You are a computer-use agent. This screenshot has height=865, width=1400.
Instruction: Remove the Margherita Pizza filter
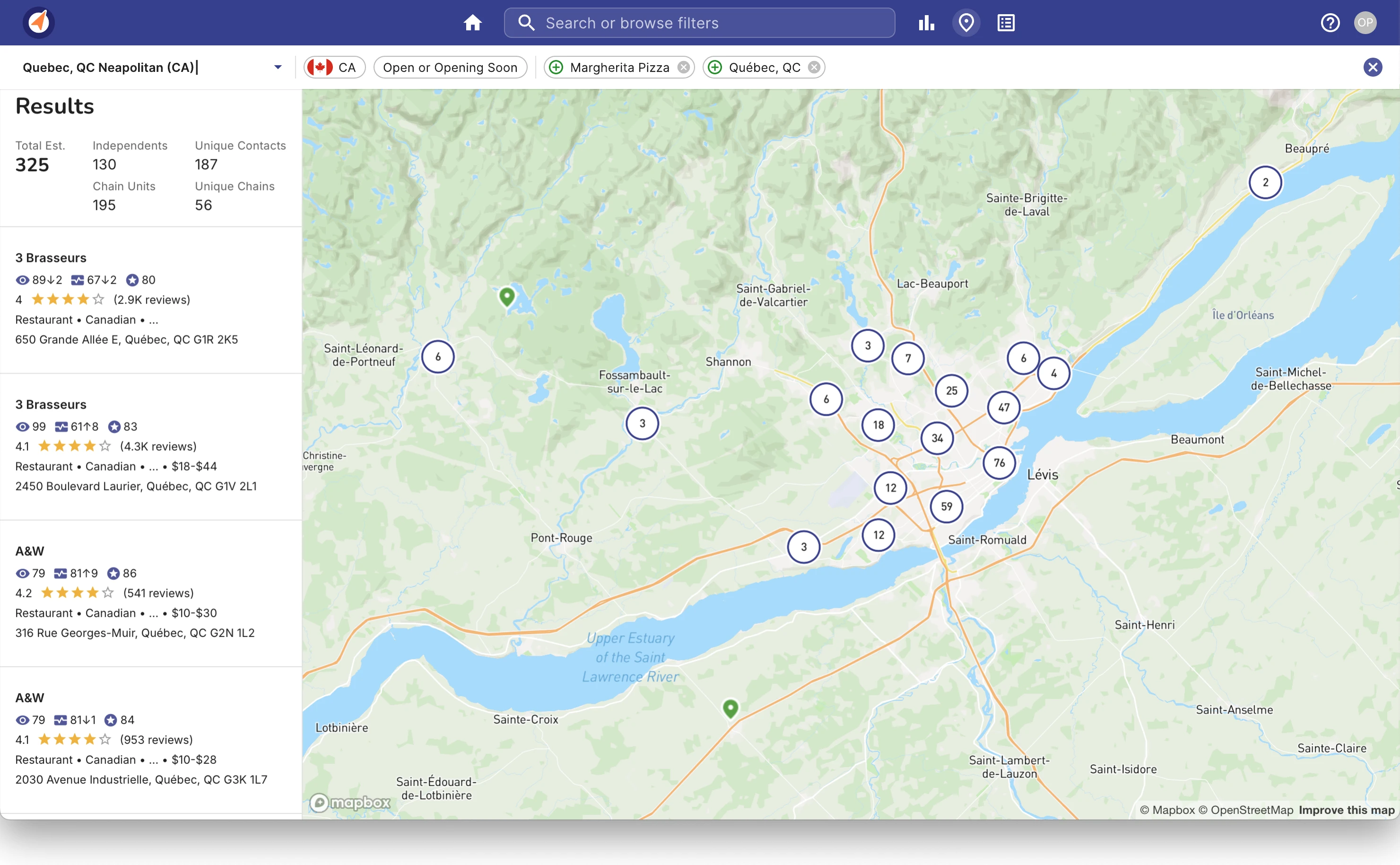(x=683, y=68)
